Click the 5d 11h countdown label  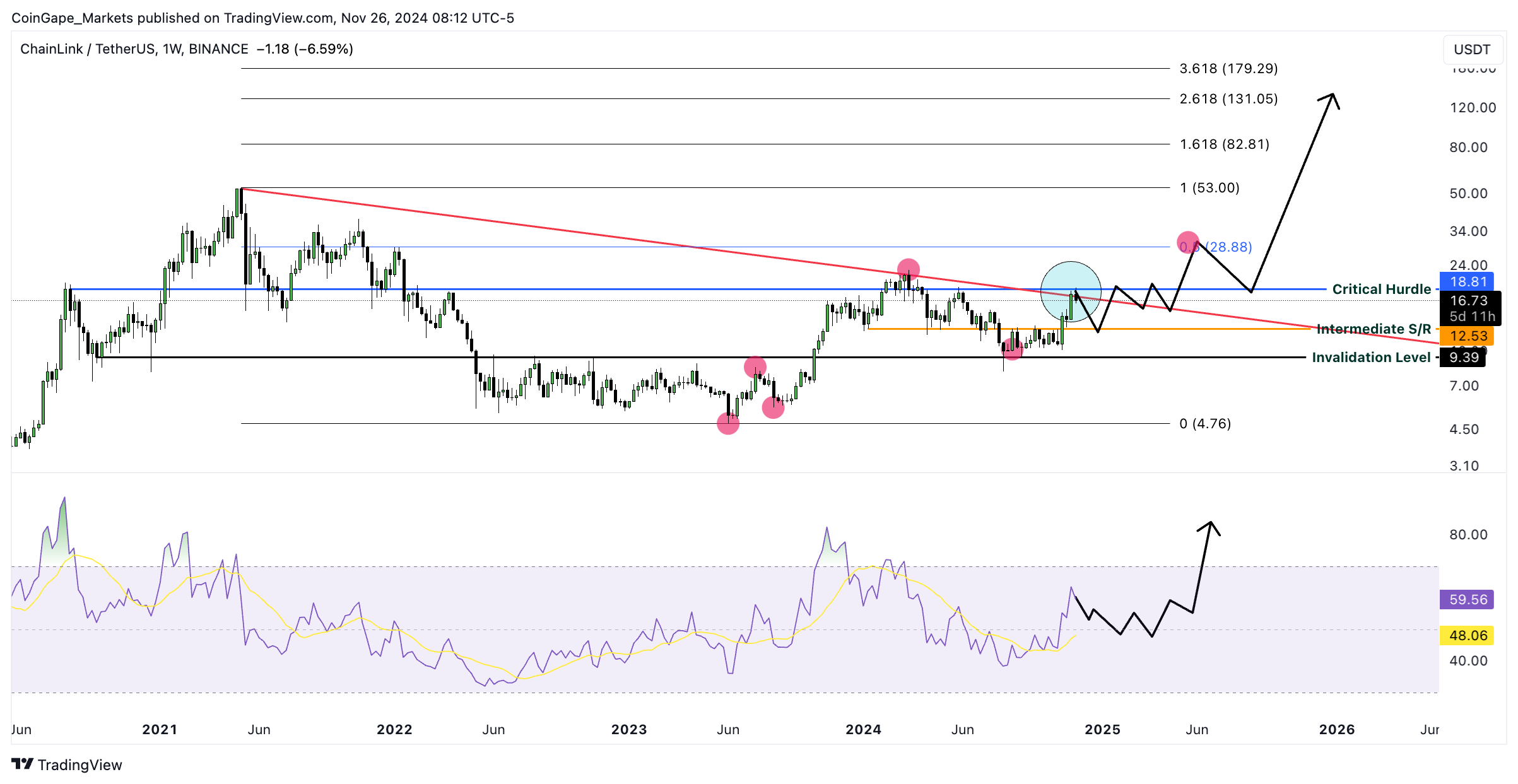(1472, 316)
